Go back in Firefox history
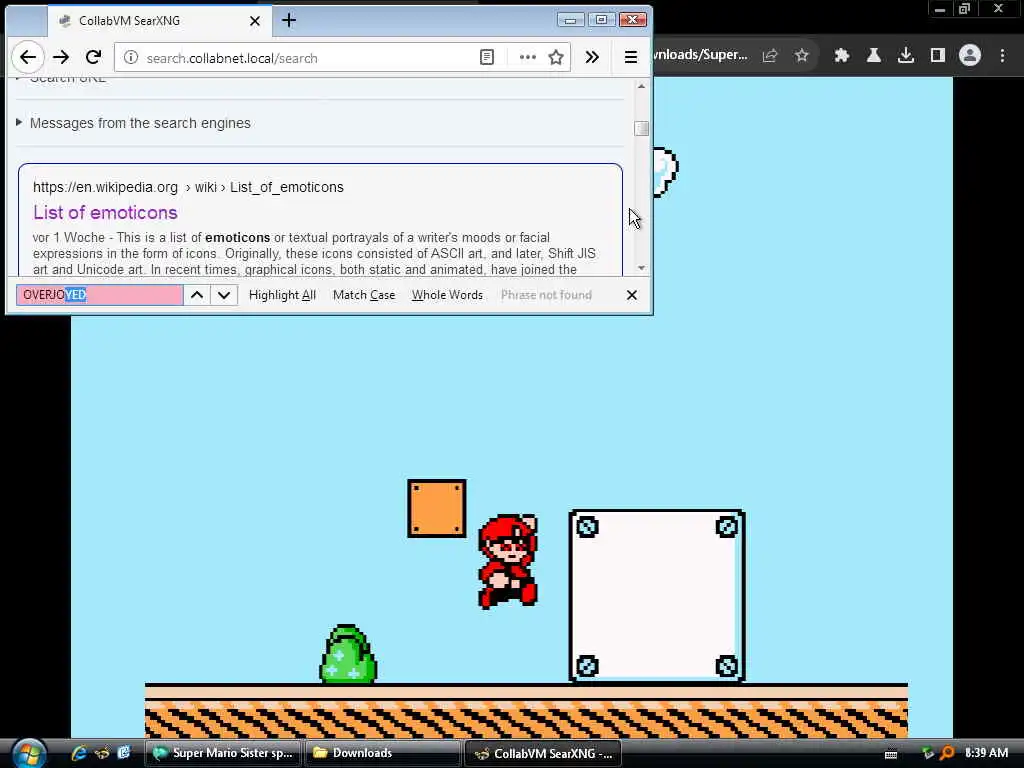This screenshot has width=1024, height=768. coord(27,57)
